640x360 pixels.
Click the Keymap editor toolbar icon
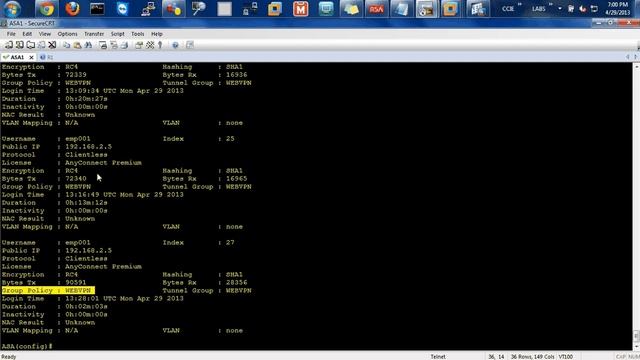point(150,45)
